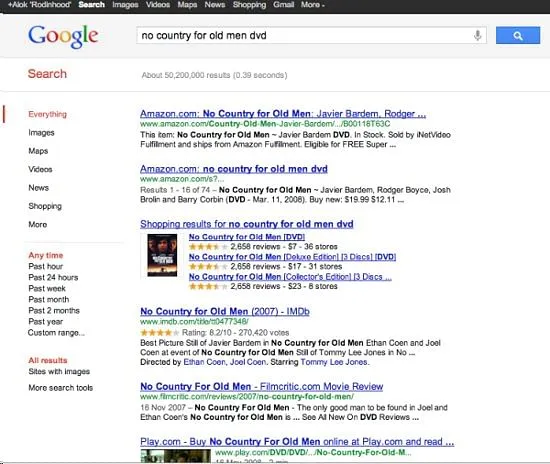Select the Any time filter
Image resolution: width=550 pixels, height=464 pixels.
(46, 255)
